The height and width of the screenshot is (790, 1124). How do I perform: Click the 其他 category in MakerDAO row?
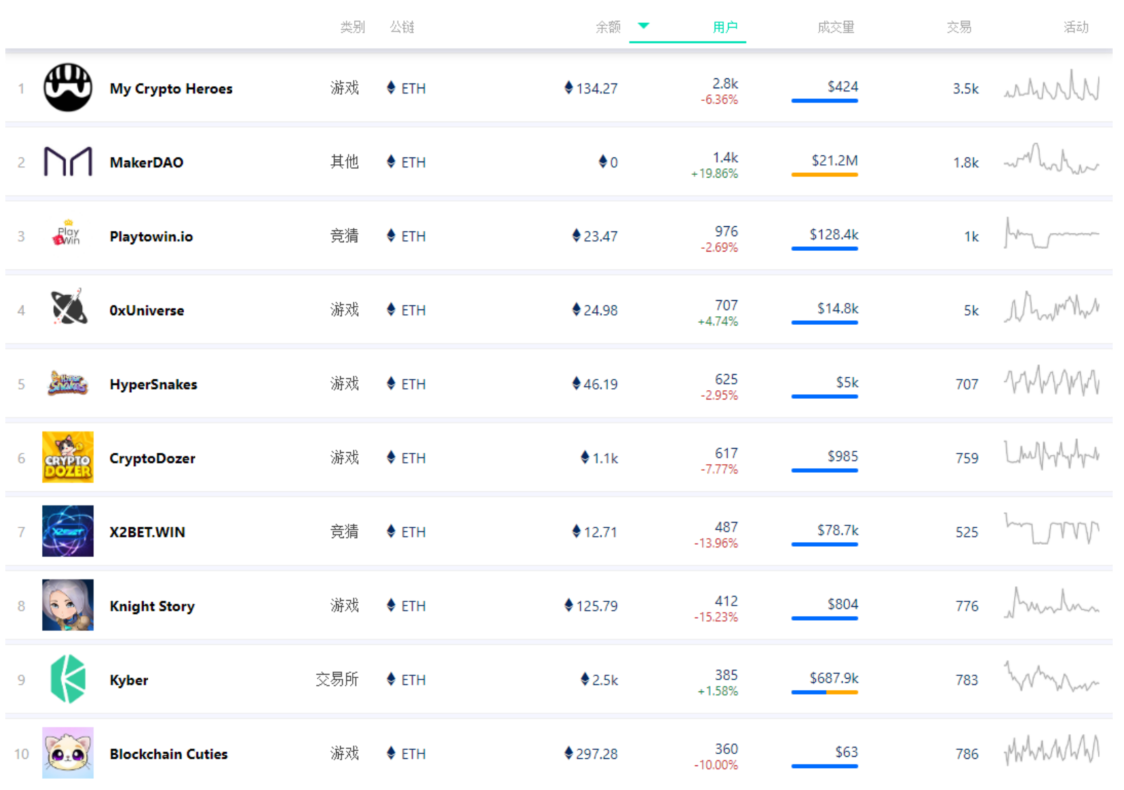344,161
